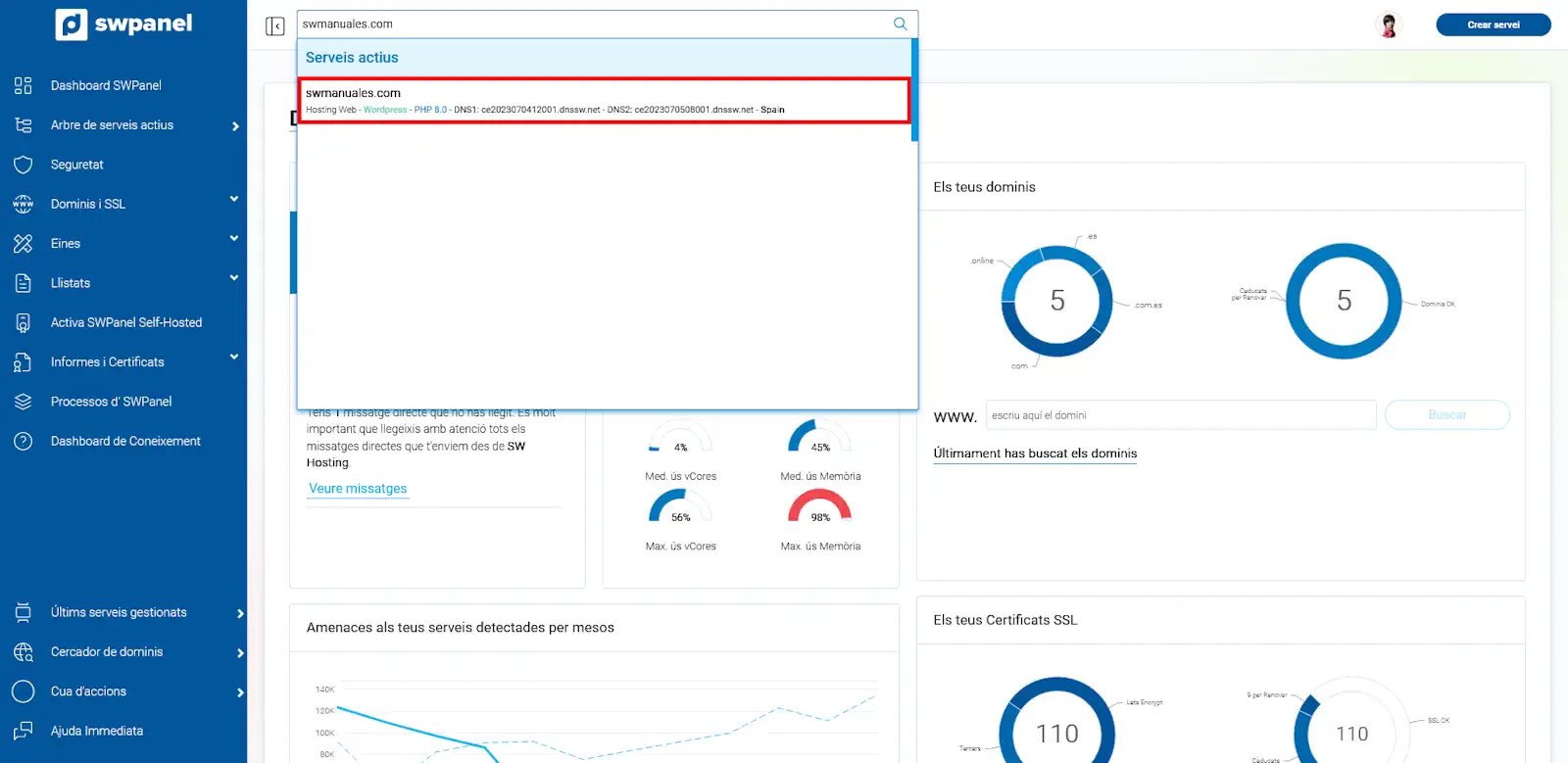Viewport: 1568px width, 763px height.
Task: Click the Últims serveis gestionats icon
Action: point(24,612)
